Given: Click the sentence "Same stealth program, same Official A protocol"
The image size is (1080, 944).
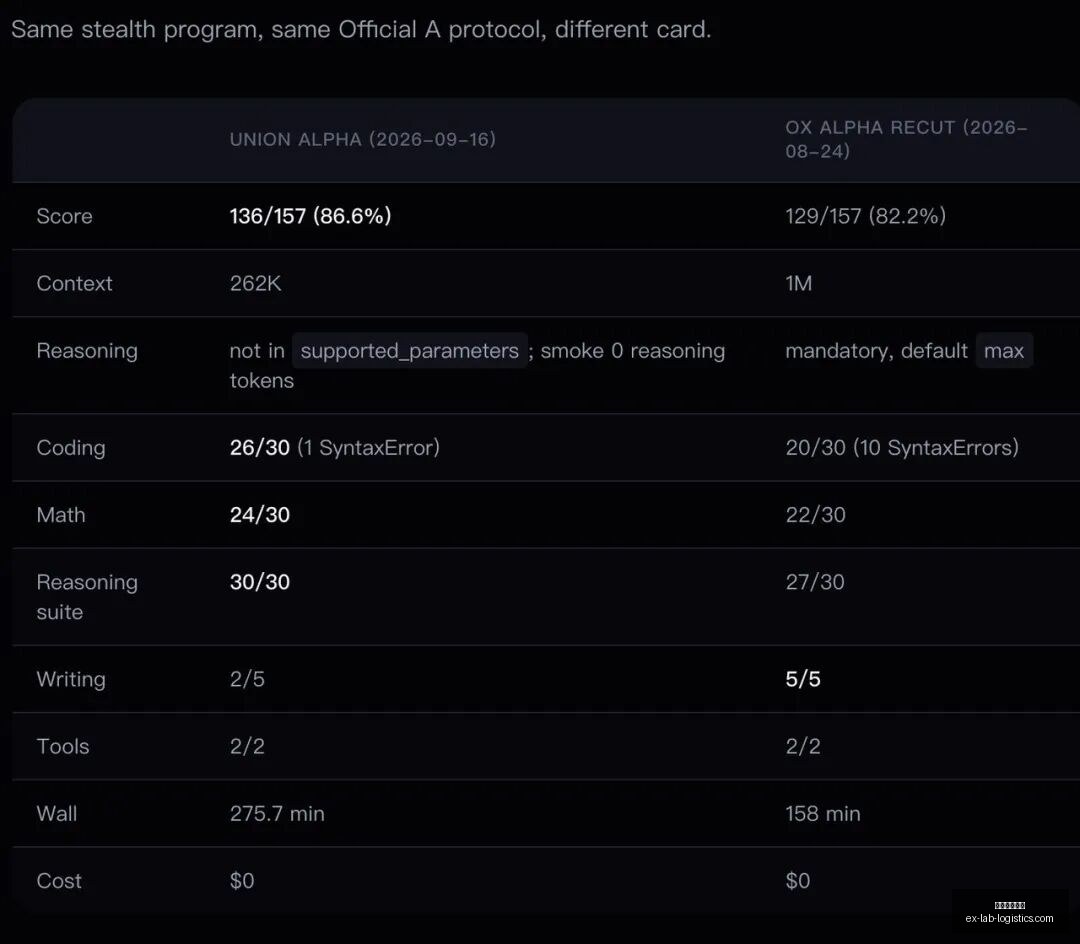Looking at the screenshot, I should click(x=279, y=30).
